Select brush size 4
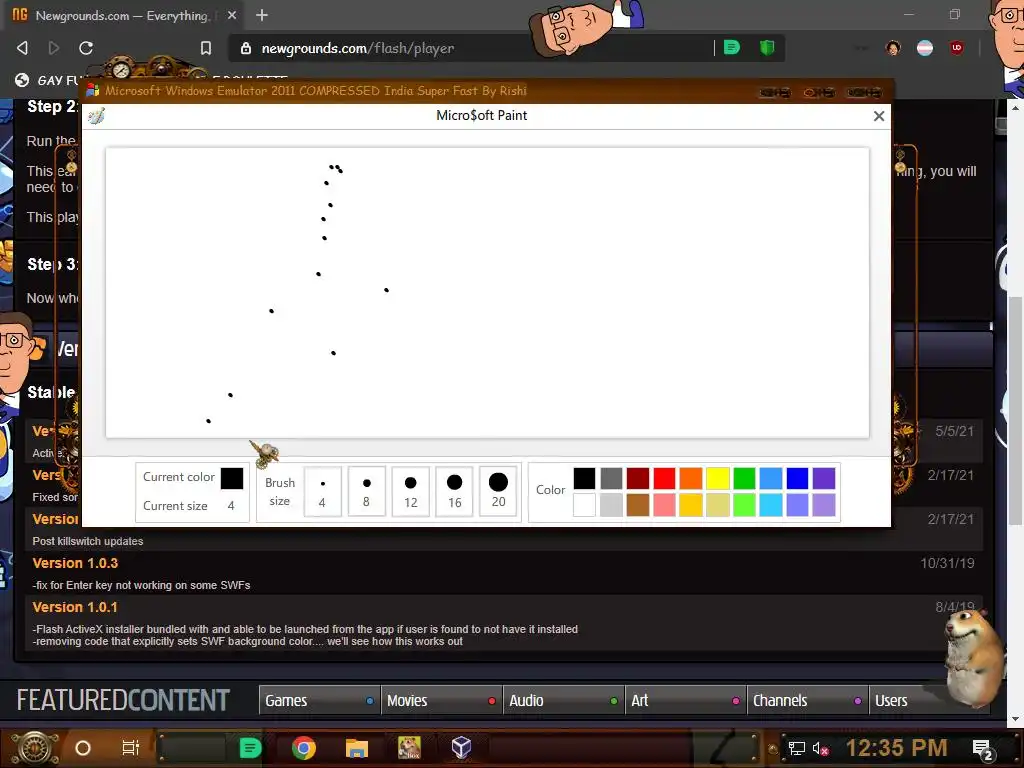 coord(323,491)
